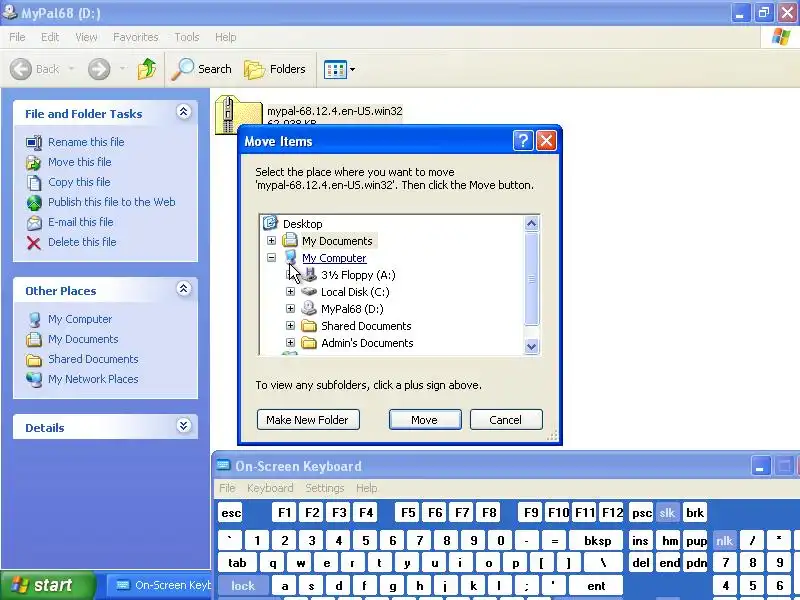Expand My Documents node in the tree
800x600 pixels.
[x=271, y=240]
